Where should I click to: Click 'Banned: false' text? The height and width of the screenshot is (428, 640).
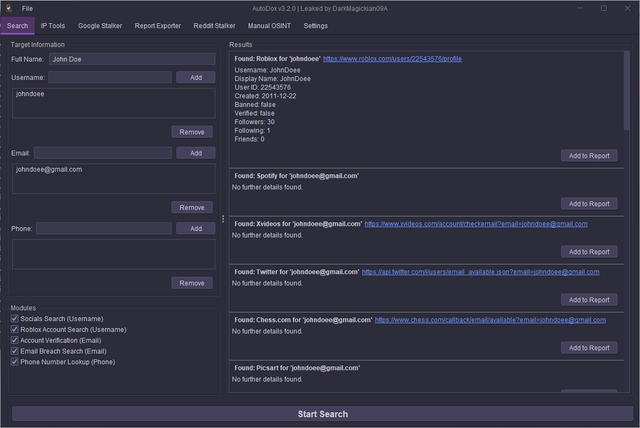coord(255,105)
